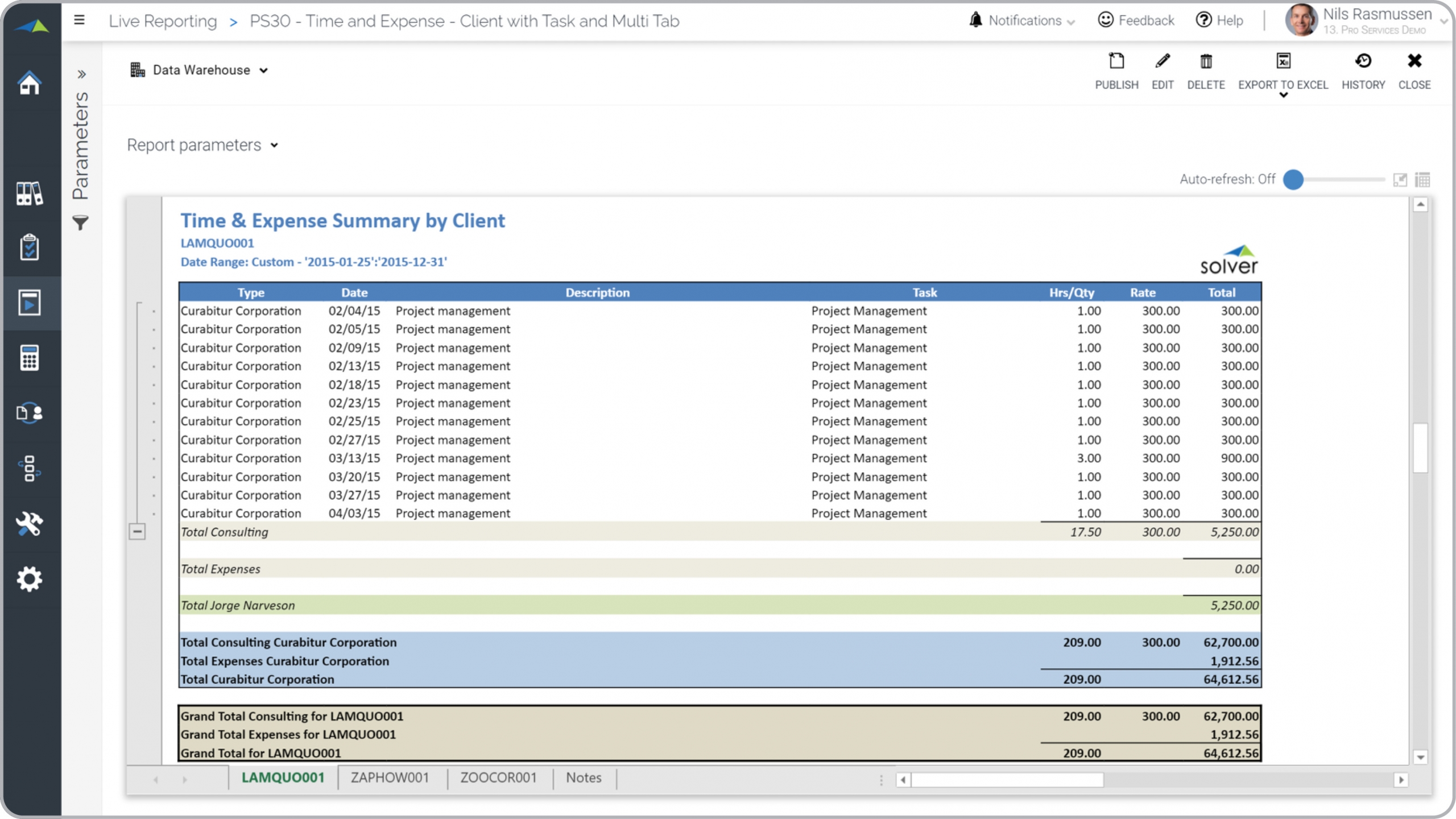The height and width of the screenshot is (819, 1456).
Task: Collapse the Total Consulting row group
Action: point(137,532)
